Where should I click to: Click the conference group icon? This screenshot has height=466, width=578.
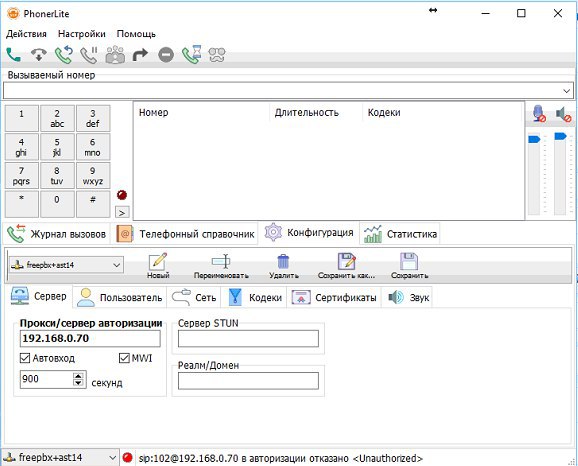tap(115, 55)
